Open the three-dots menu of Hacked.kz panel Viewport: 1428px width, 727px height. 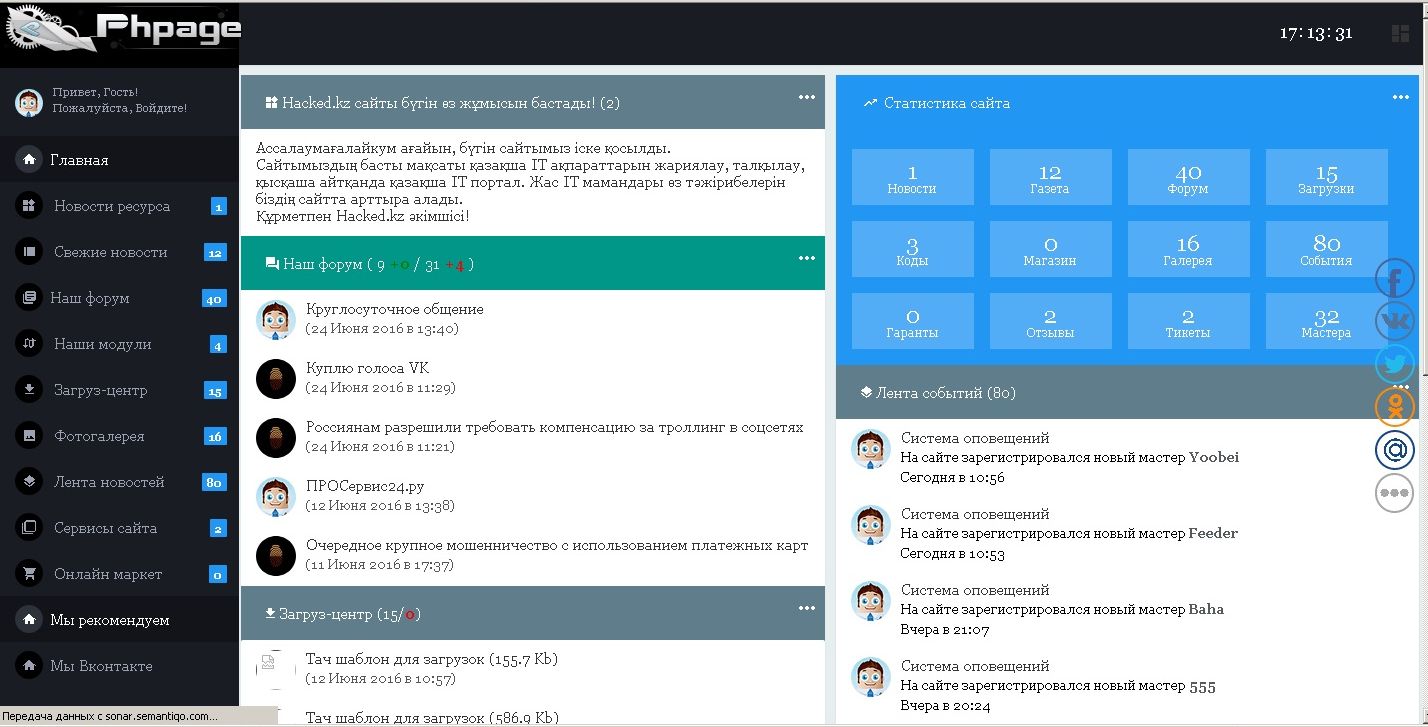pos(807,97)
